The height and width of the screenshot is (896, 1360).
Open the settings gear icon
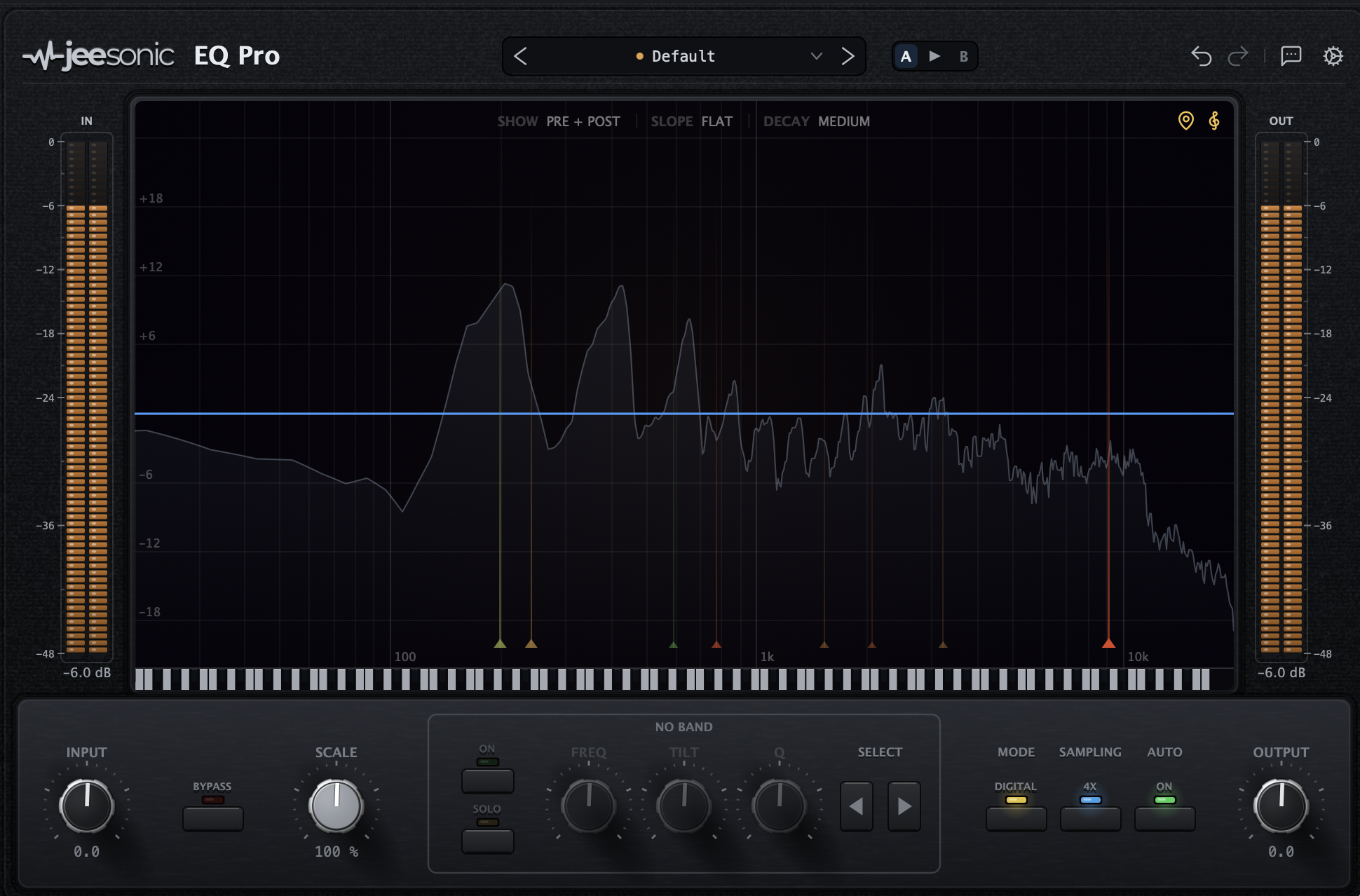point(1333,56)
